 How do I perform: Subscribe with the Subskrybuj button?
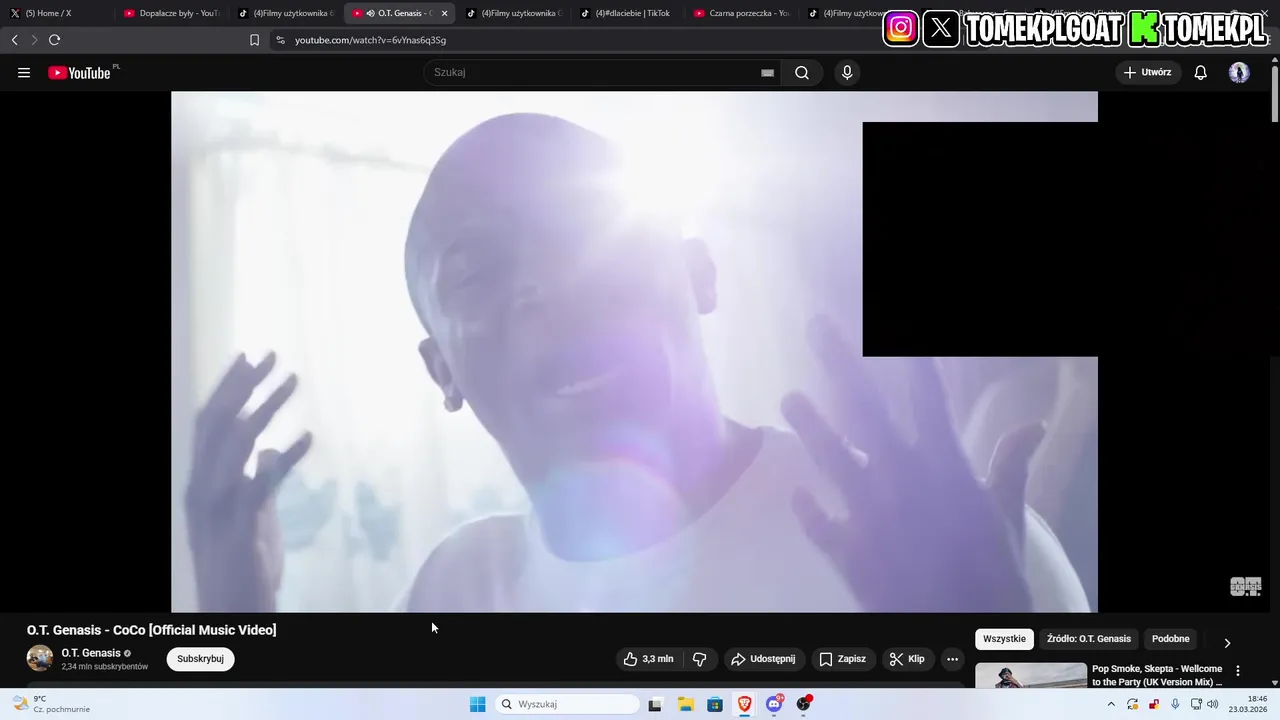tap(200, 659)
